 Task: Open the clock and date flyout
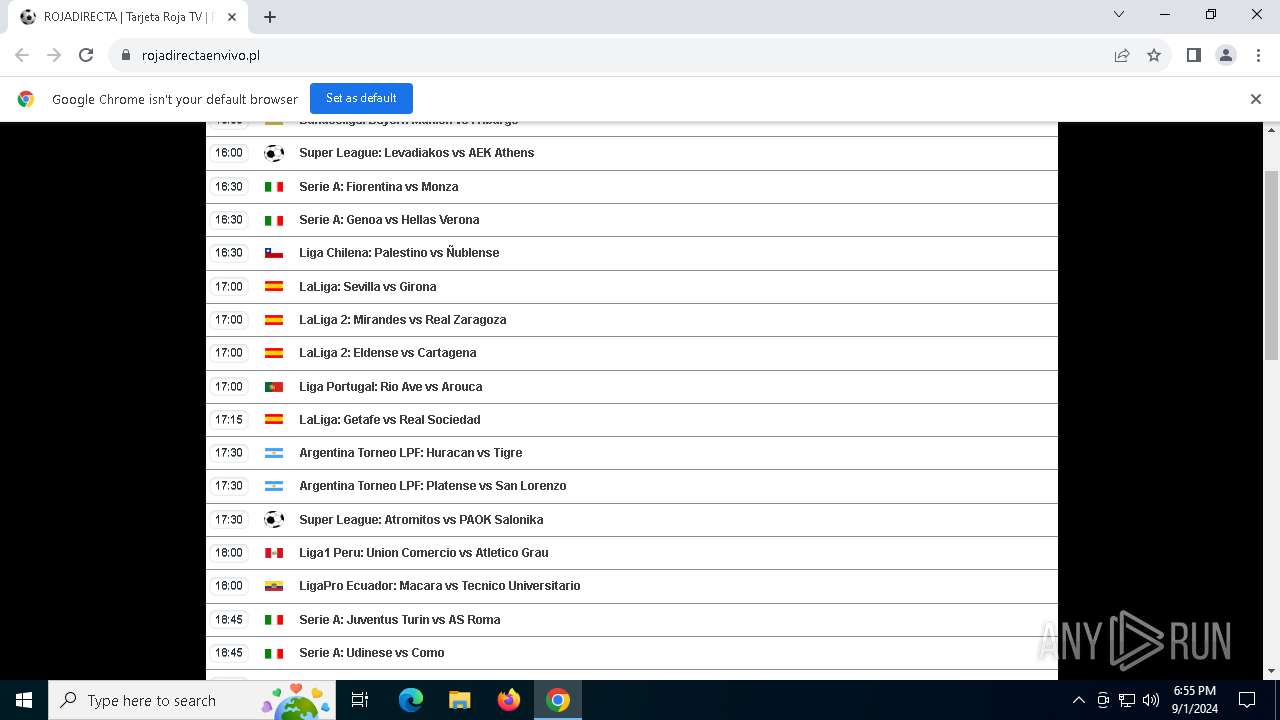click(x=1195, y=700)
